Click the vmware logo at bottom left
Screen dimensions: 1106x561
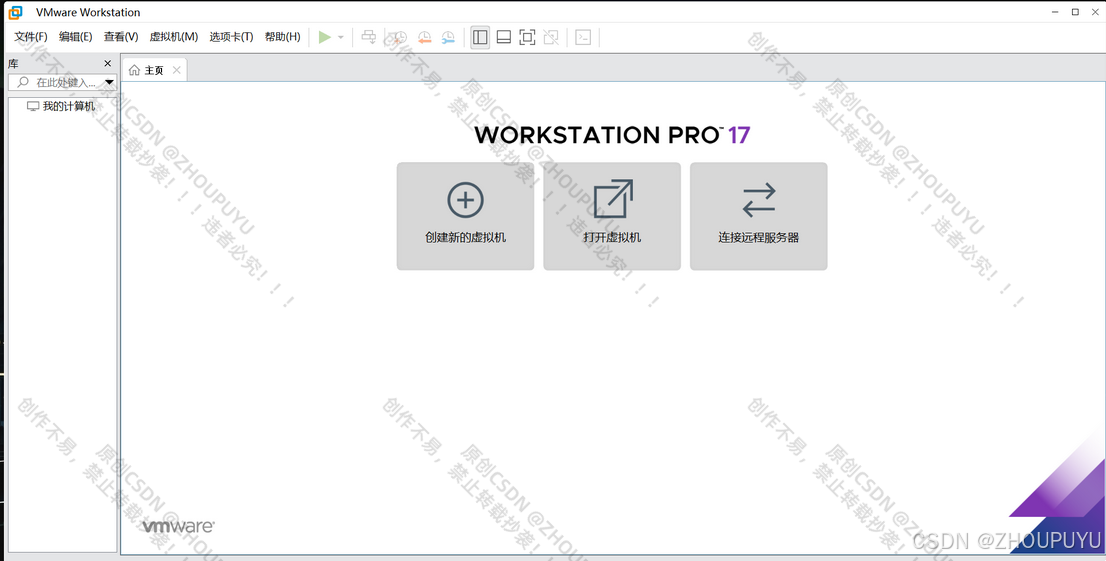tap(178, 526)
